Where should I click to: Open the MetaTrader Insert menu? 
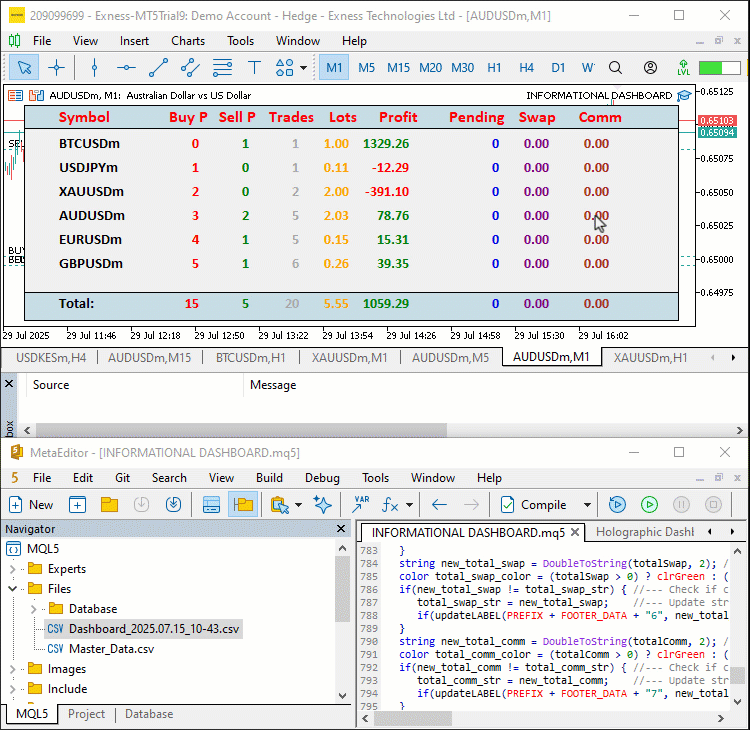pos(134,41)
